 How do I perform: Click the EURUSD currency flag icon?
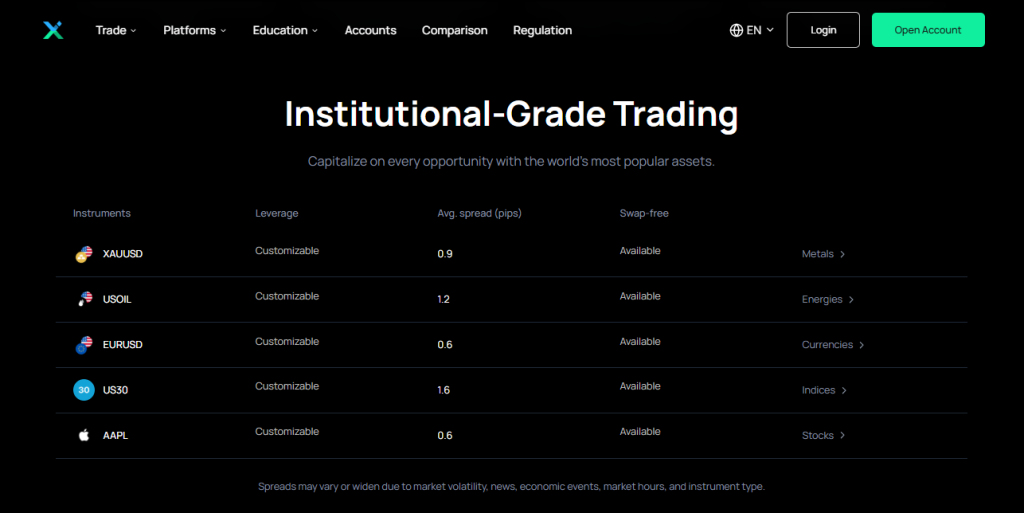(84, 345)
